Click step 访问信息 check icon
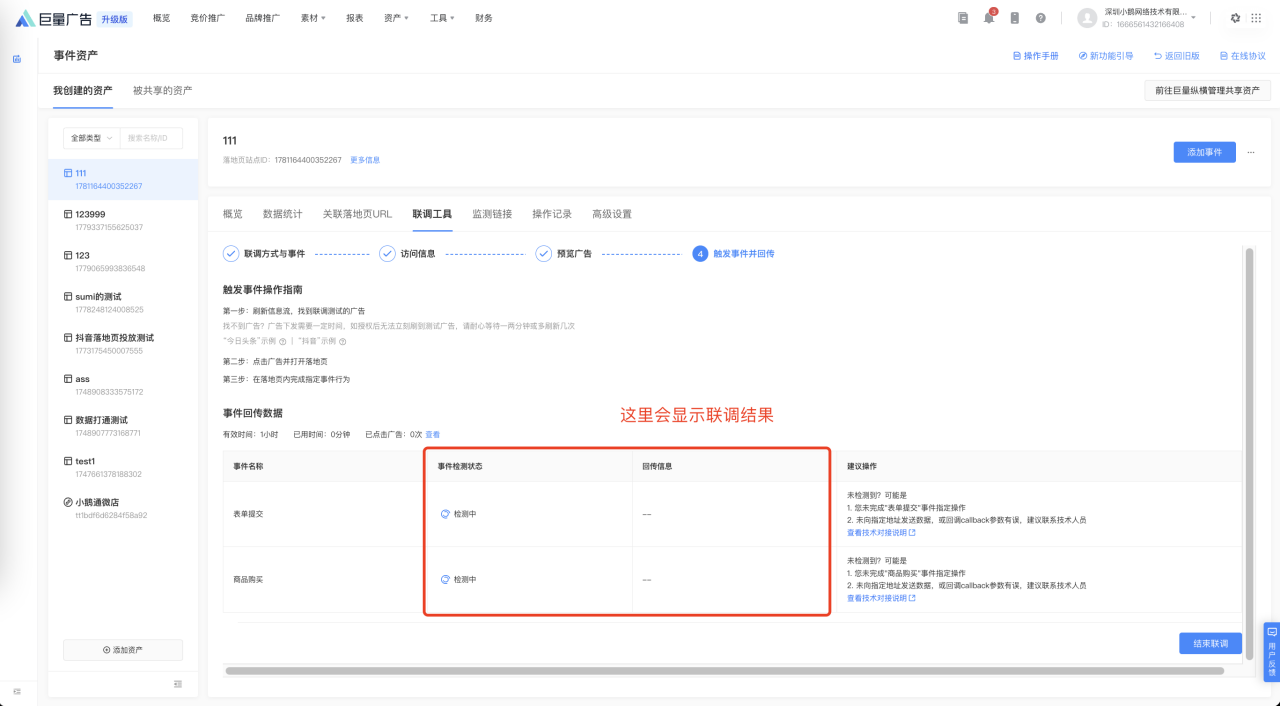Image resolution: width=1280 pixels, height=706 pixels. click(387, 253)
